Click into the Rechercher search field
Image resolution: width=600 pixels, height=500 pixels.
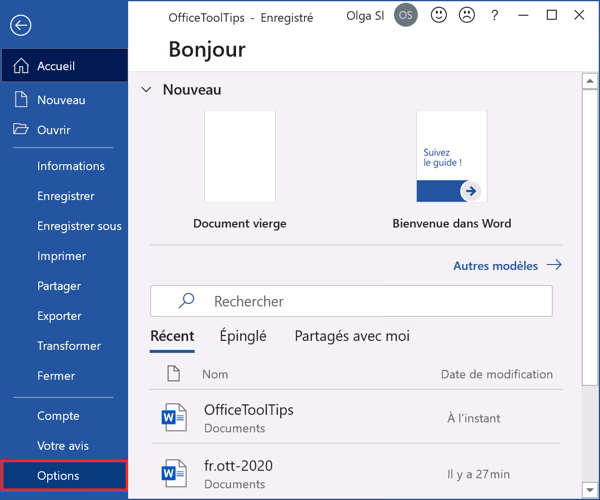coord(351,301)
